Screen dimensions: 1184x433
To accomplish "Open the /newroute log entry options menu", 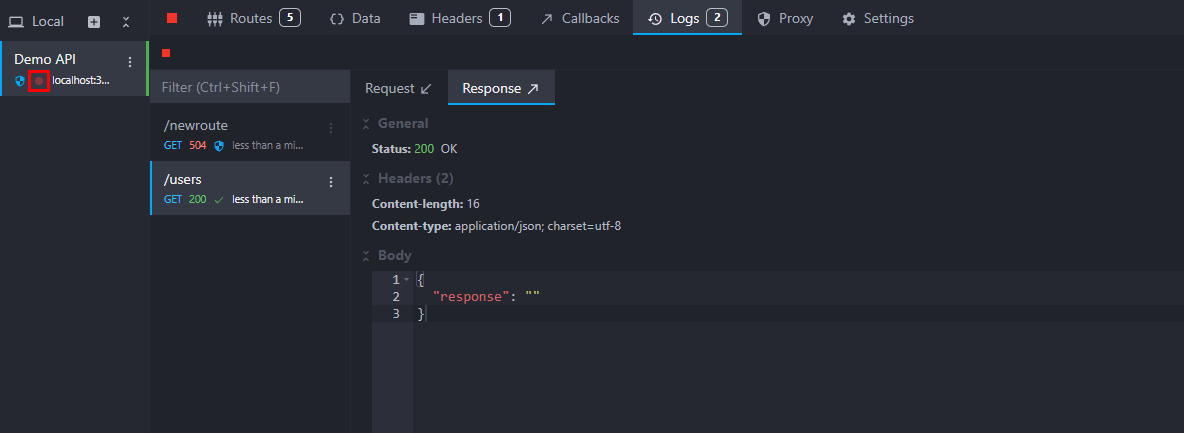I will pos(331,128).
